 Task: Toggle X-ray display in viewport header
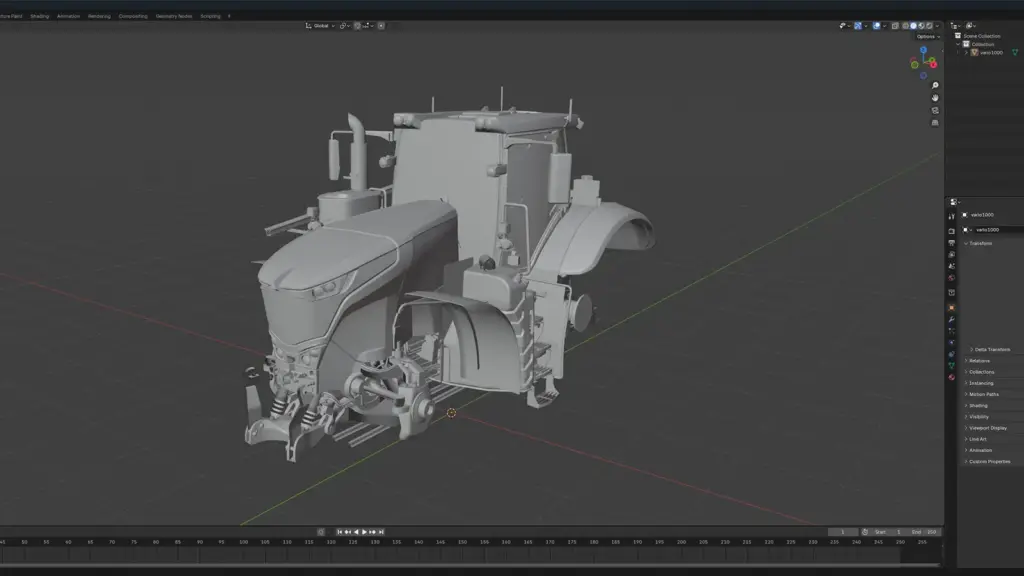(895, 26)
